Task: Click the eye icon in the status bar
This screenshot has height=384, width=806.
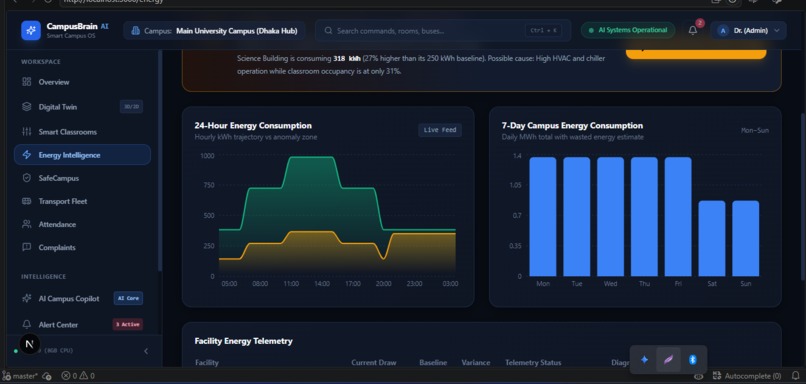Action: click(699, 376)
